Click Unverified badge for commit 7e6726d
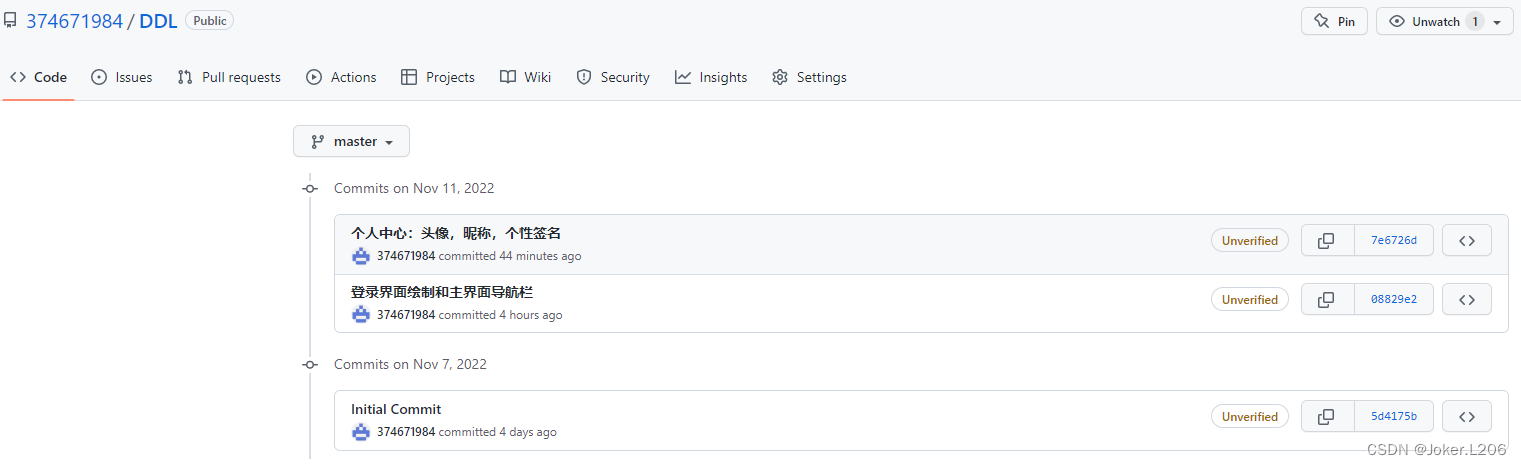This screenshot has height=465, width=1521. click(1249, 240)
